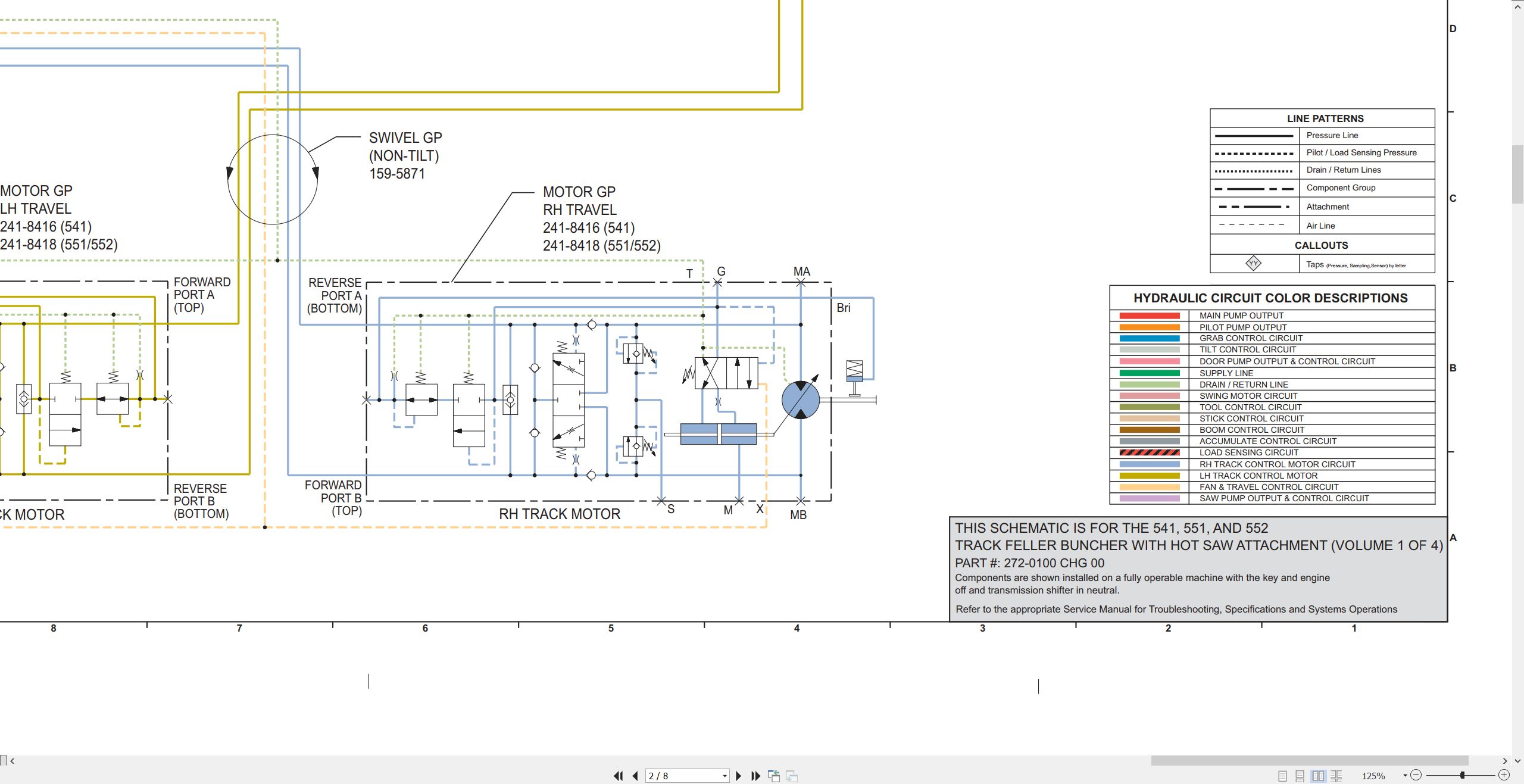The height and width of the screenshot is (784, 1524).
Task: Click the LH TRACK CONTROL MOTOR legend entry
Action: (1258, 476)
